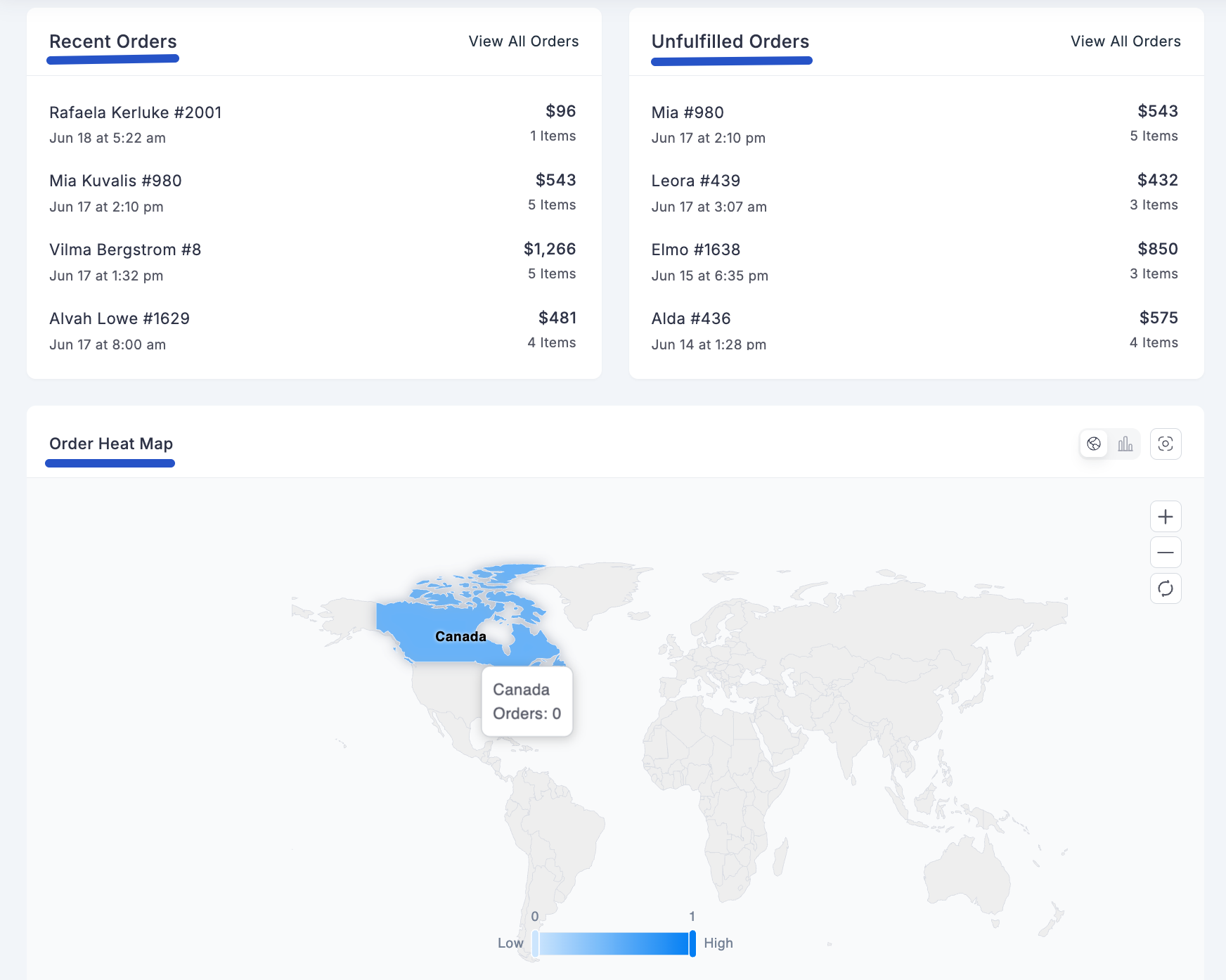The image size is (1226, 980).
Task: Click the low handle of heat map range slider
Action: pos(536,943)
